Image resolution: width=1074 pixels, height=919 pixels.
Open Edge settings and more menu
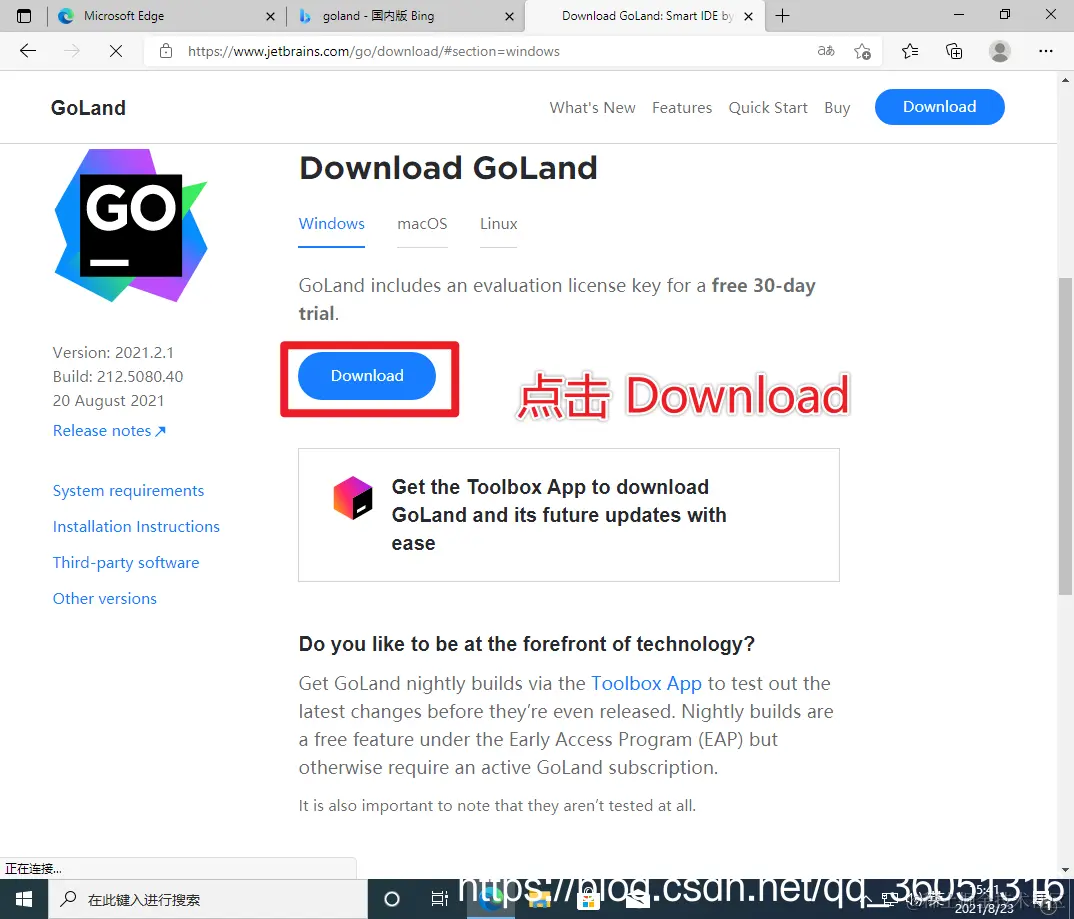[x=1045, y=51]
